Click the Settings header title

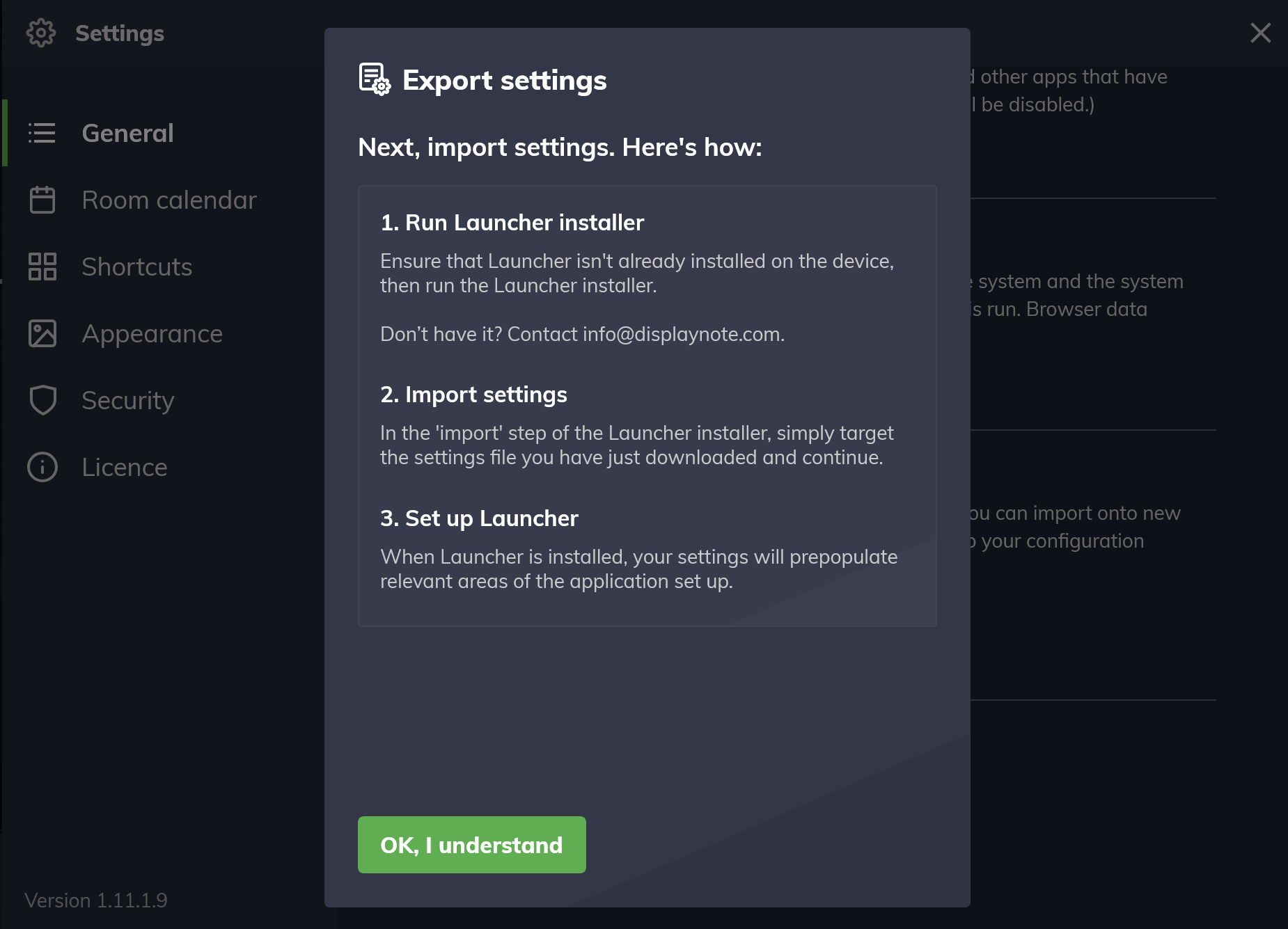coord(120,33)
